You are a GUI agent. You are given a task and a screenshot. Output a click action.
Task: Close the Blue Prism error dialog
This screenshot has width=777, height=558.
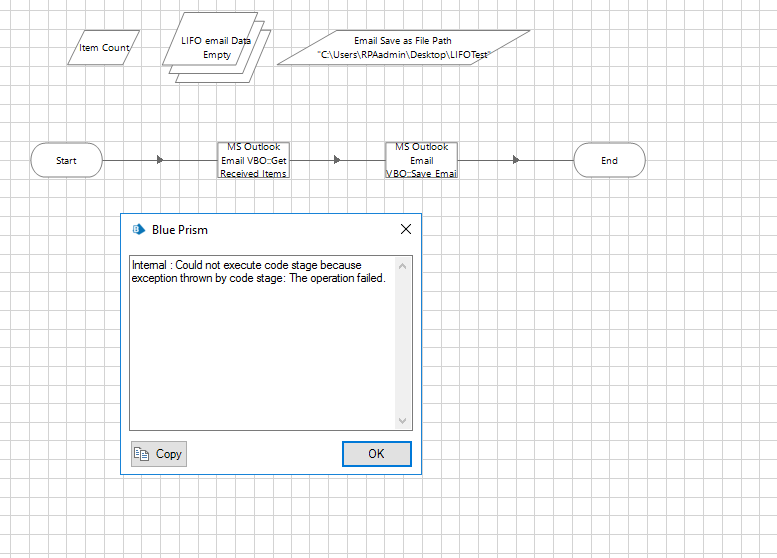coord(406,229)
